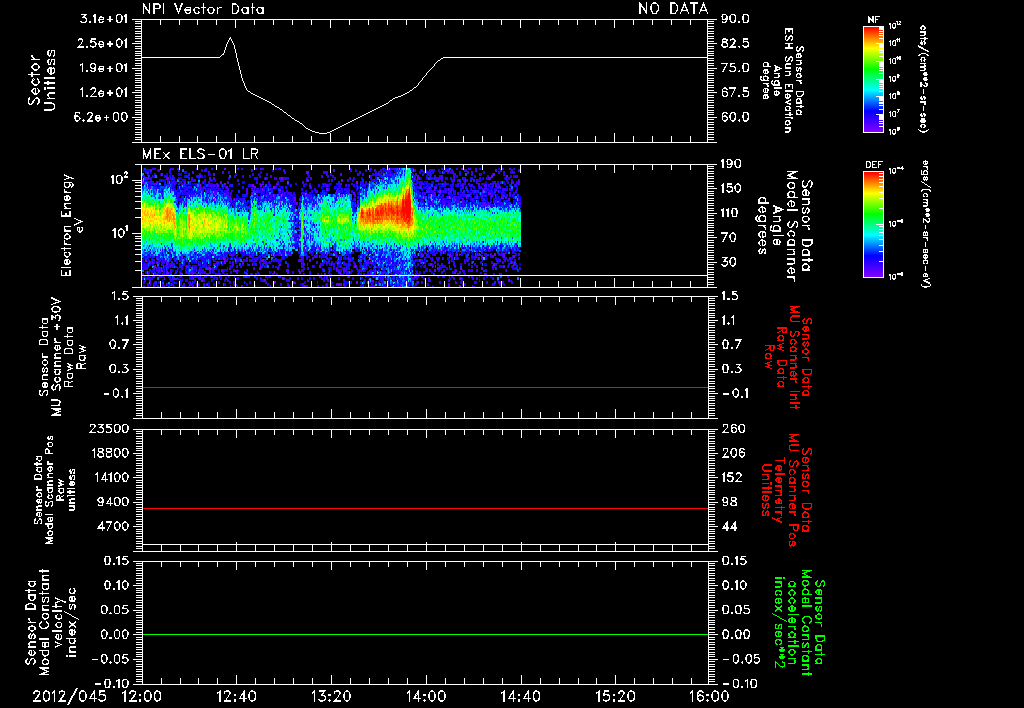Click the 44 telemetry tick label
The width and height of the screenshot is (1024, 708).
pyautogui.click(x=728, y=526)
